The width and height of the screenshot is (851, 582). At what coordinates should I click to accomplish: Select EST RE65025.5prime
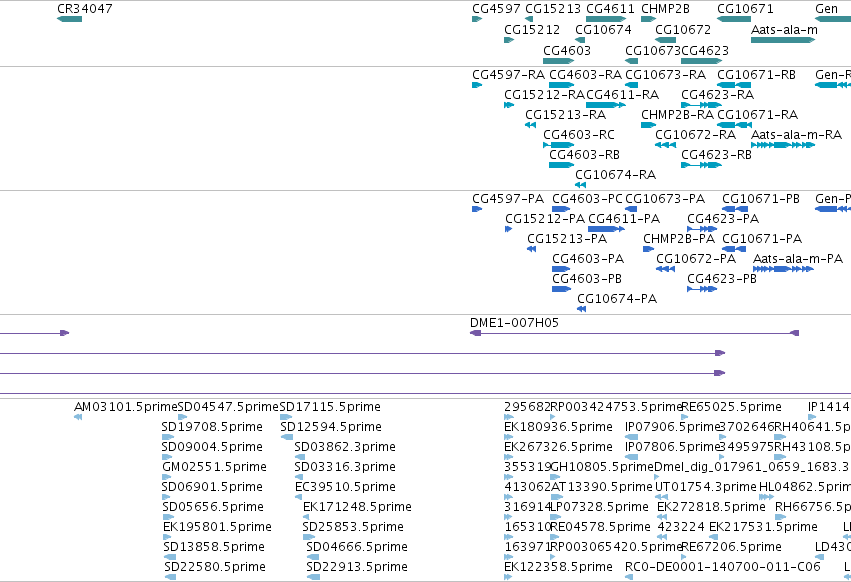[x=684, y=417]
